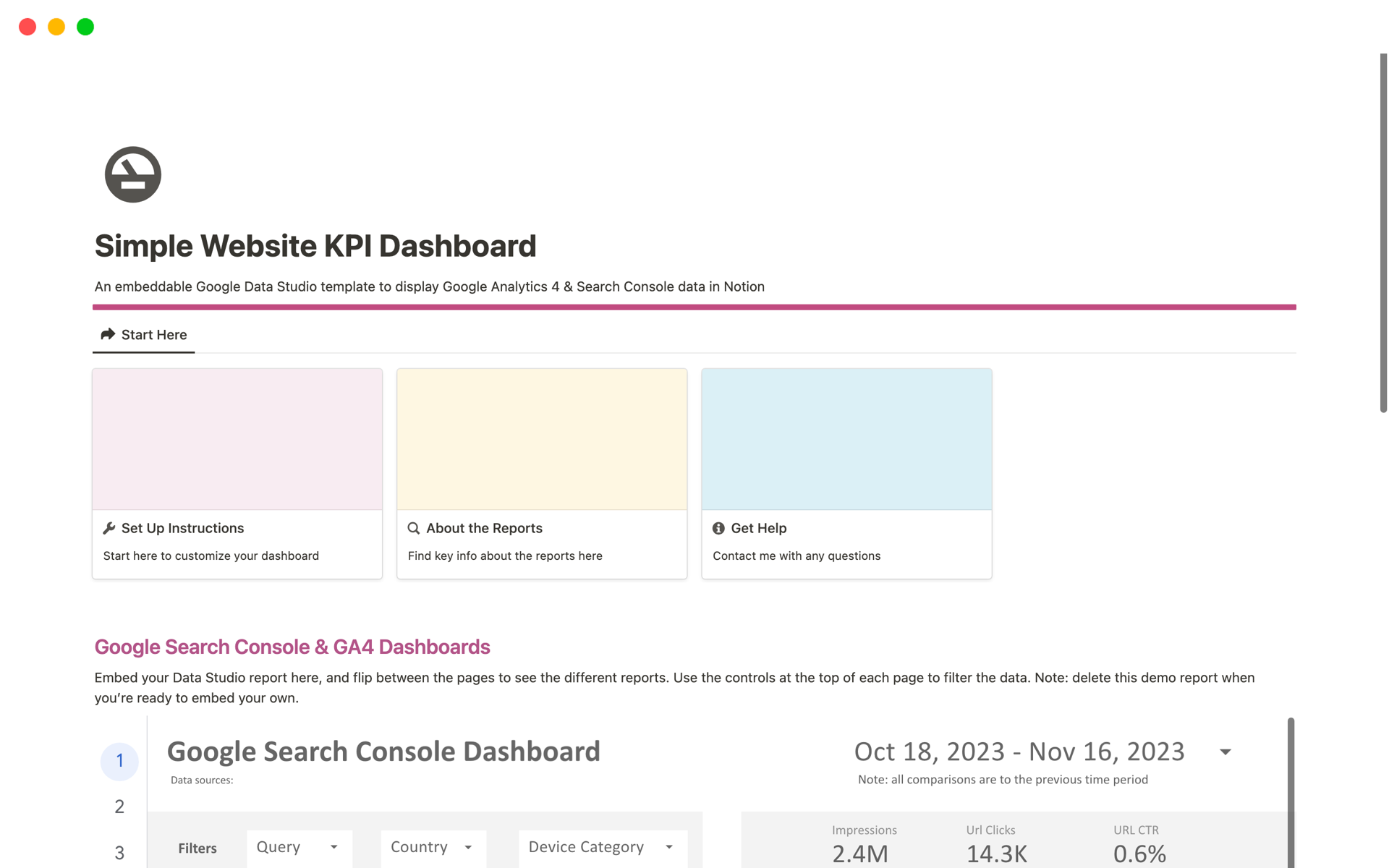This screenshot has height=868, width=1389.
Task: Click the yellow About the Reports cover
Action: tap(542, 439)
